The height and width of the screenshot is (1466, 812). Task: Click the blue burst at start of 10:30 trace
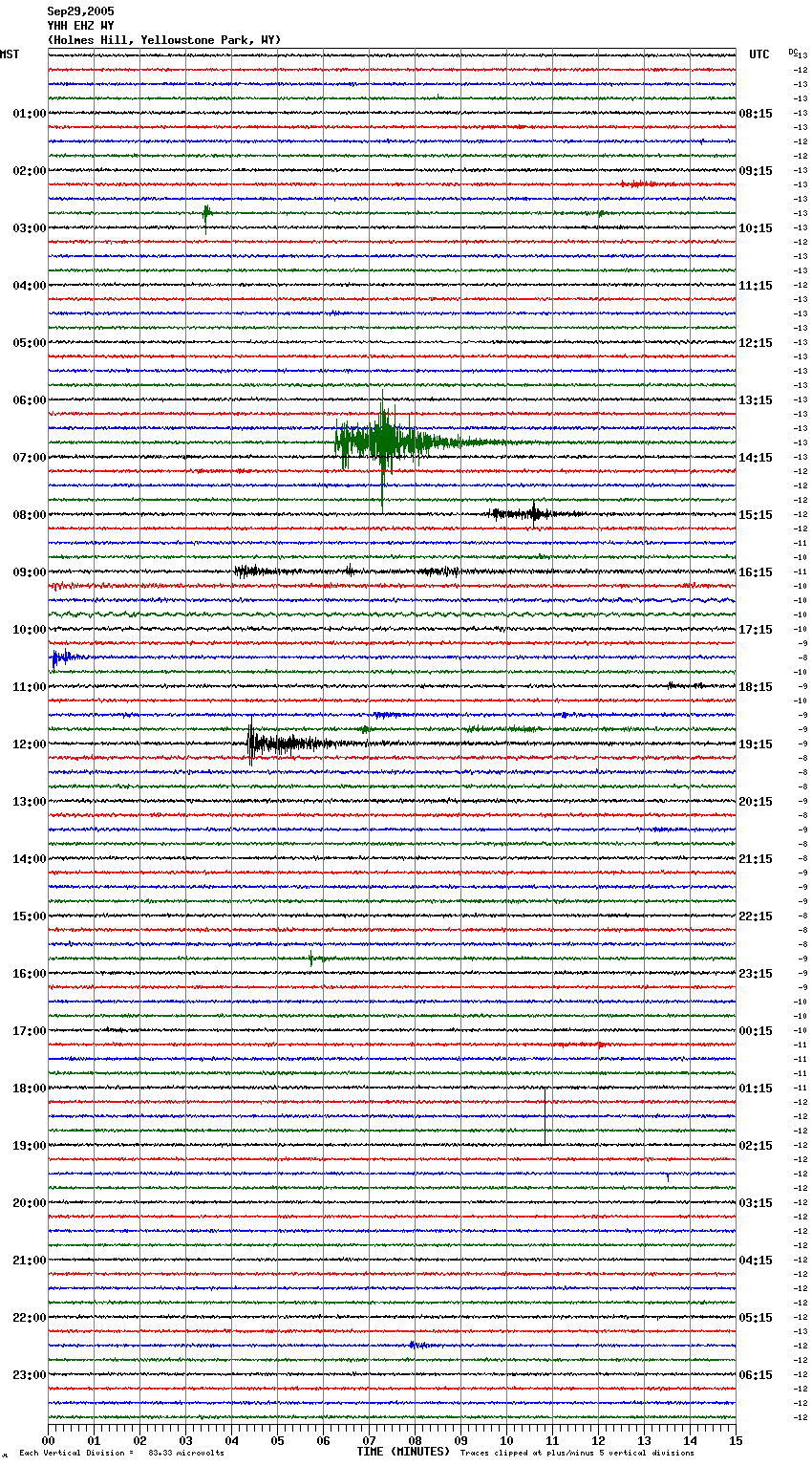[67, 658]
